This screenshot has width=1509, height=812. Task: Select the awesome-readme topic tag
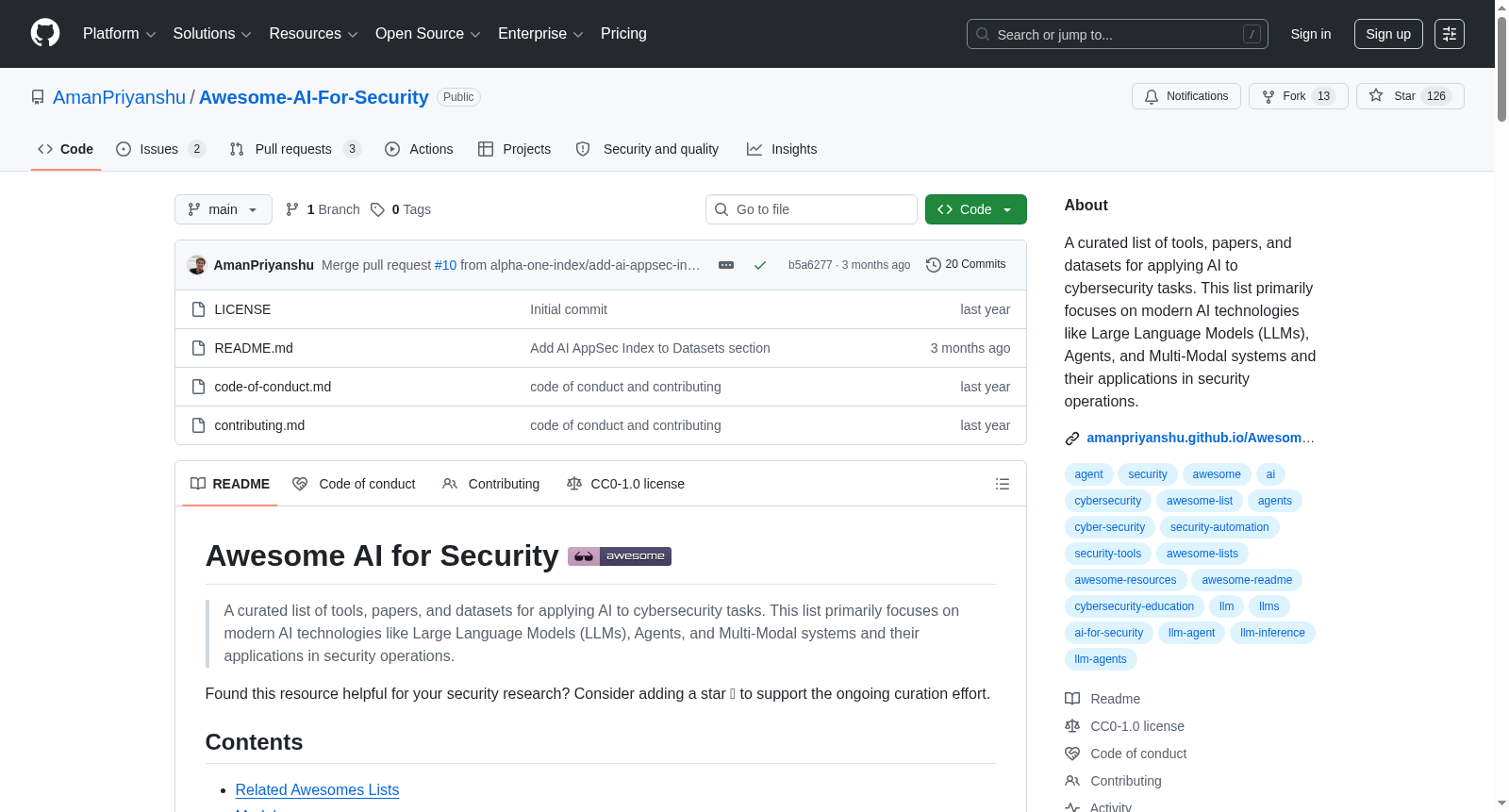coord(1247,580)
